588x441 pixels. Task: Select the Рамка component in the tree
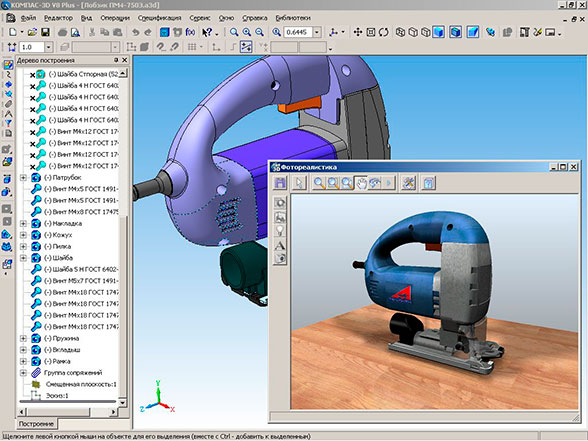(57, 361)
